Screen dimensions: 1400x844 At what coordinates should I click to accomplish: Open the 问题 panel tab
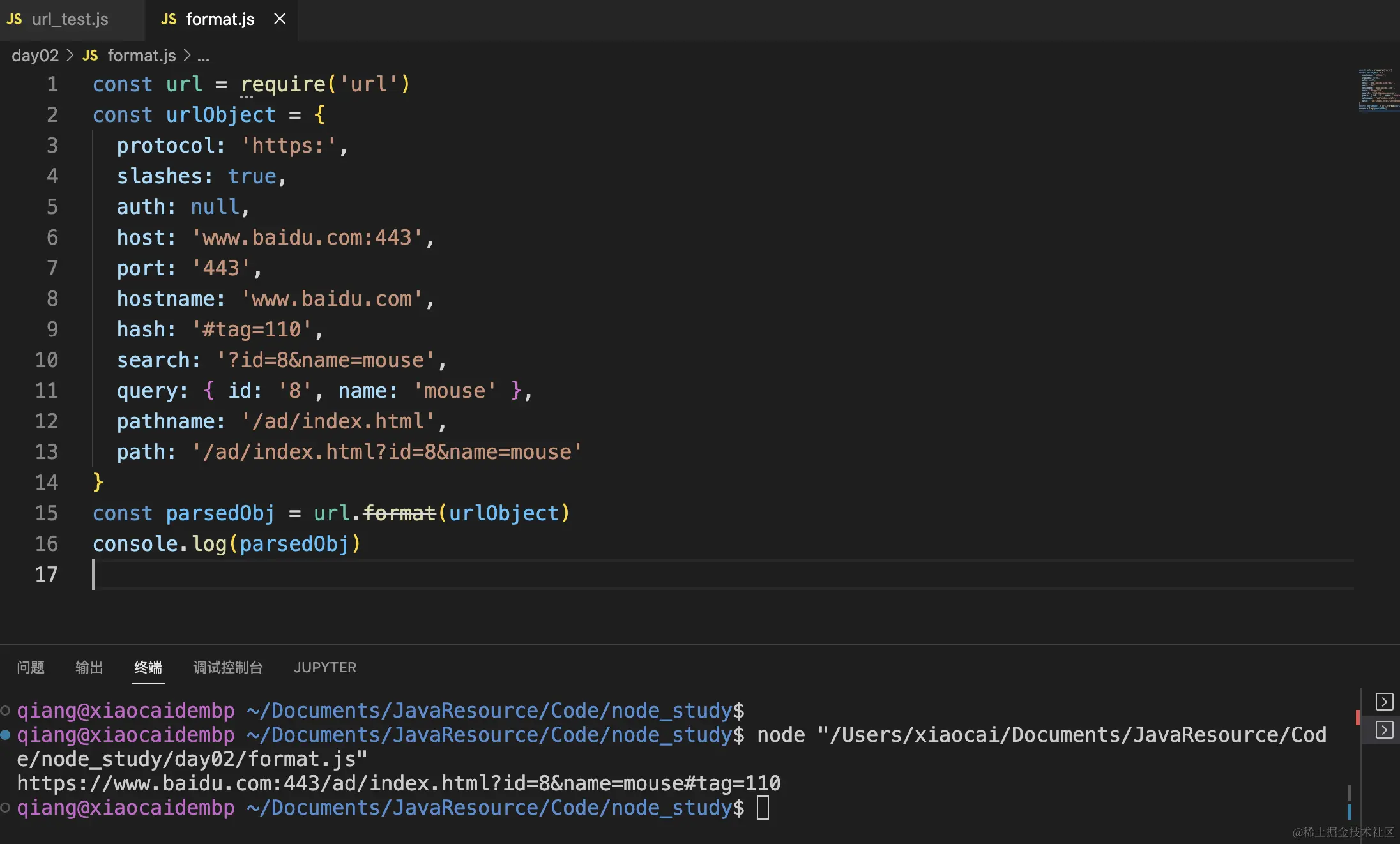[x=31, y=667]
